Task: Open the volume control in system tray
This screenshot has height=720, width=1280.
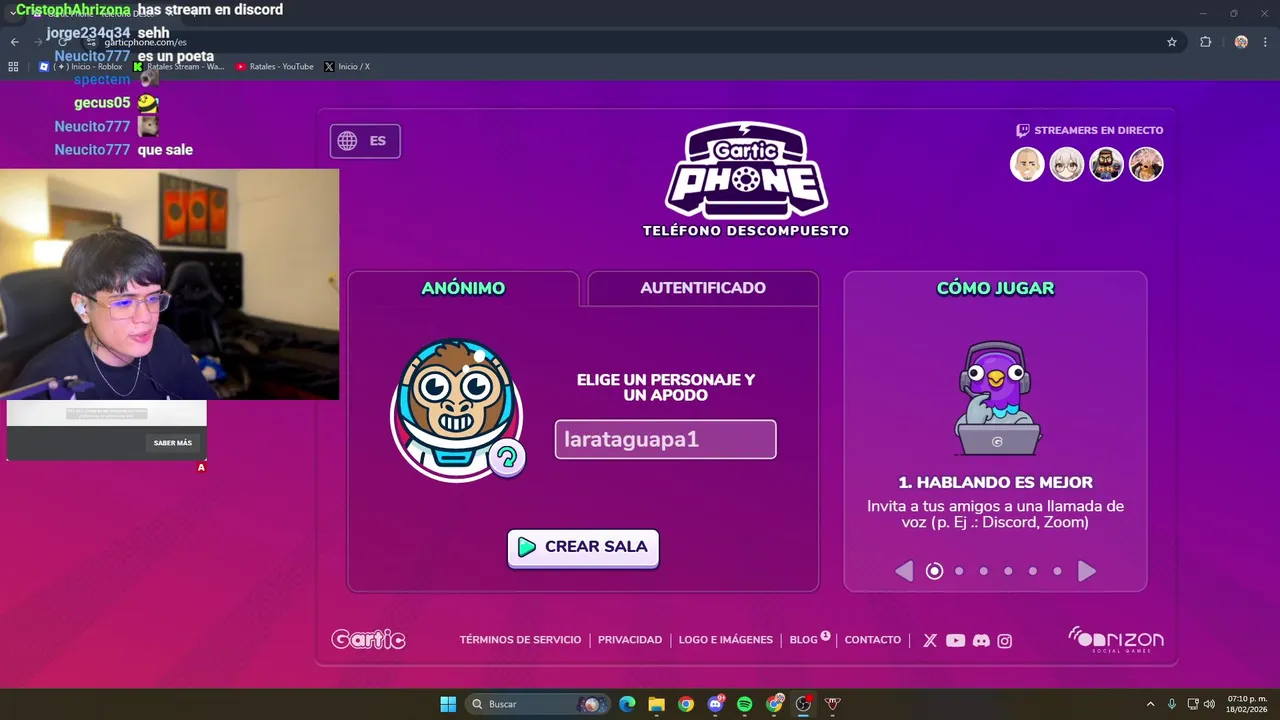Action: (1209, 704)
